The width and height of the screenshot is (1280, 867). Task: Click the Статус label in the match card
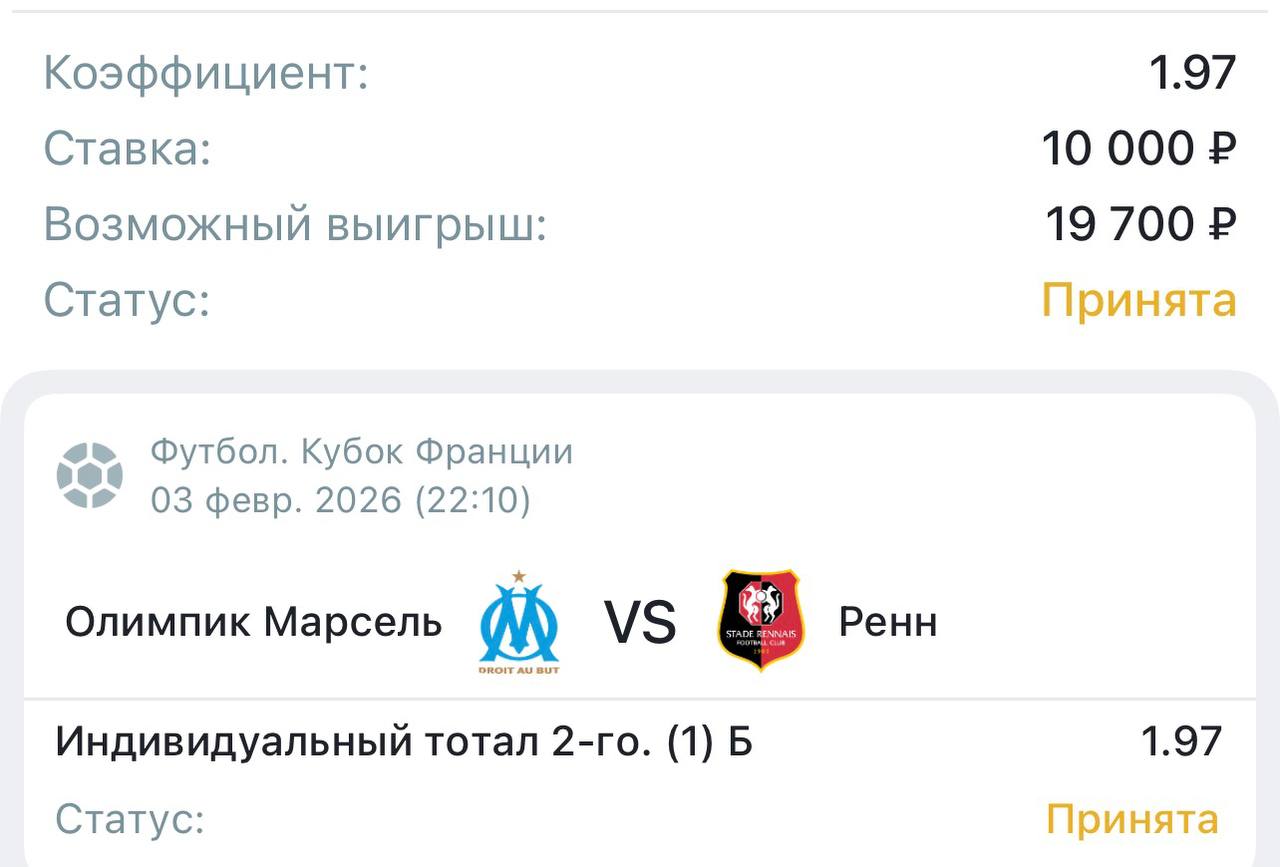click(130, 820)
